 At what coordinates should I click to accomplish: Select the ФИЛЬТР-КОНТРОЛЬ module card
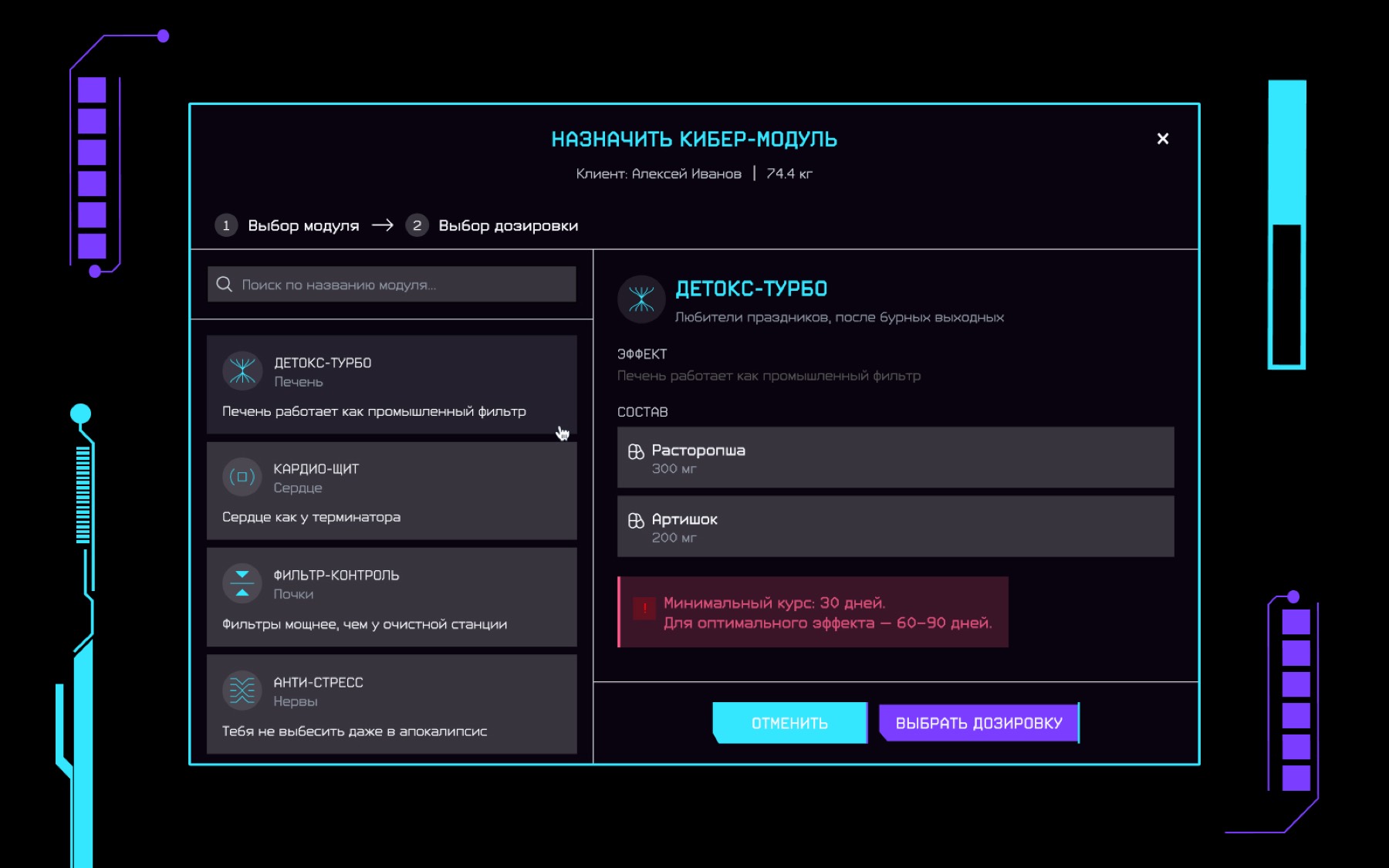point(392,597)
